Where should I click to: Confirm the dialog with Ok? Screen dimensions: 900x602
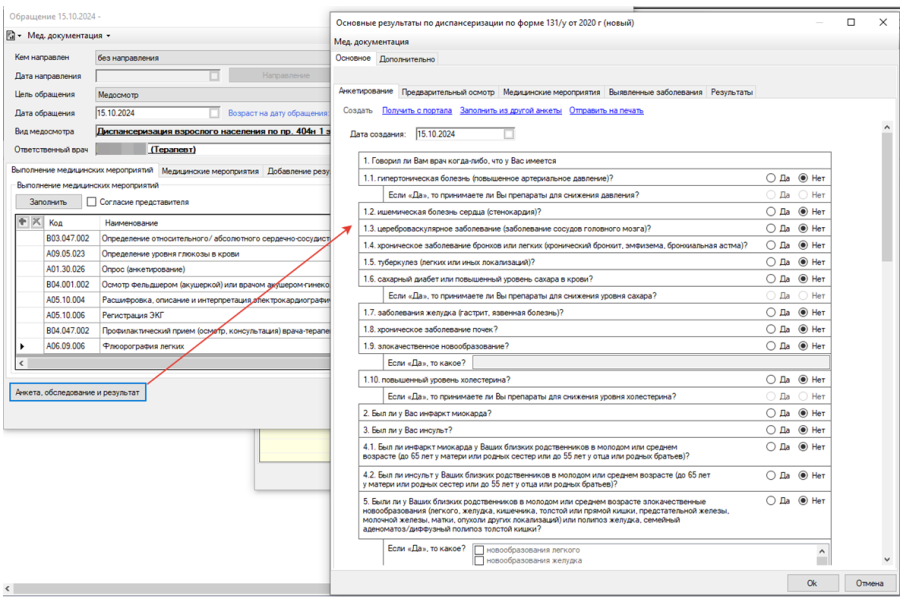[x=812, y=583]
